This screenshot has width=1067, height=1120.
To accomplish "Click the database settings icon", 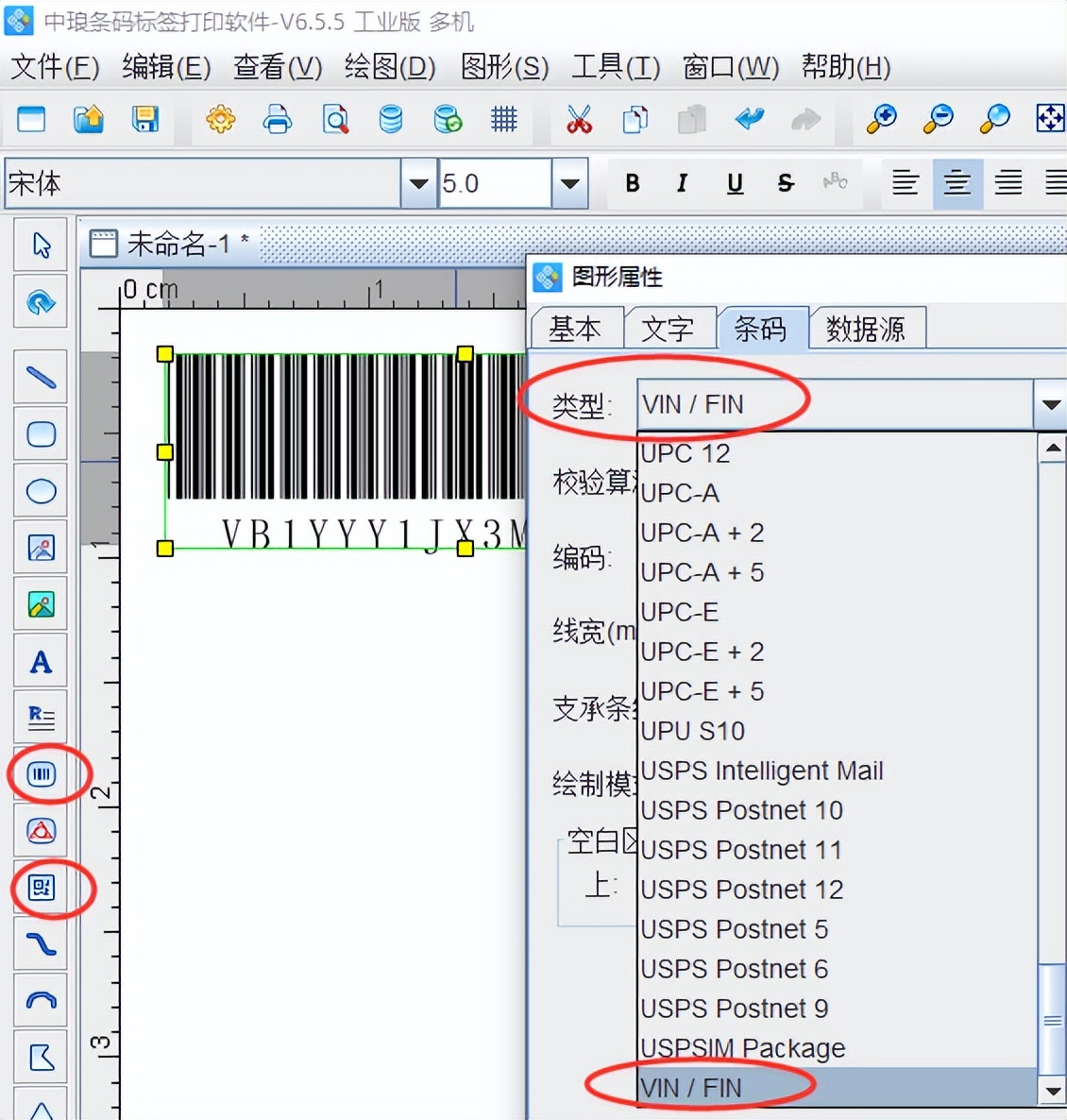I will 391,119.
